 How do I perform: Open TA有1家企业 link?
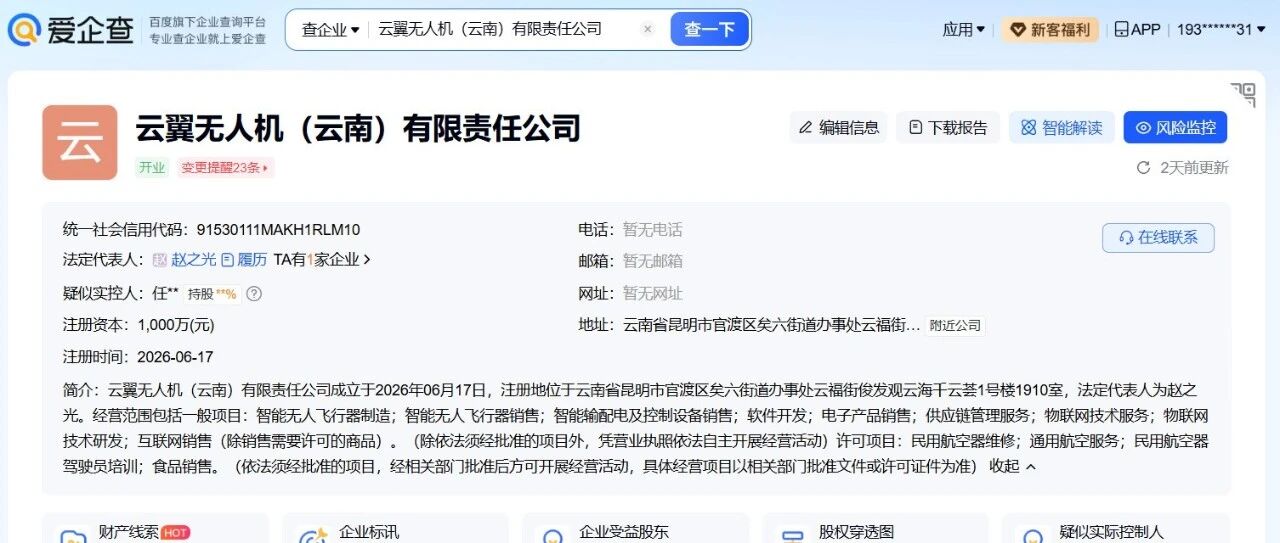point(322,260)
